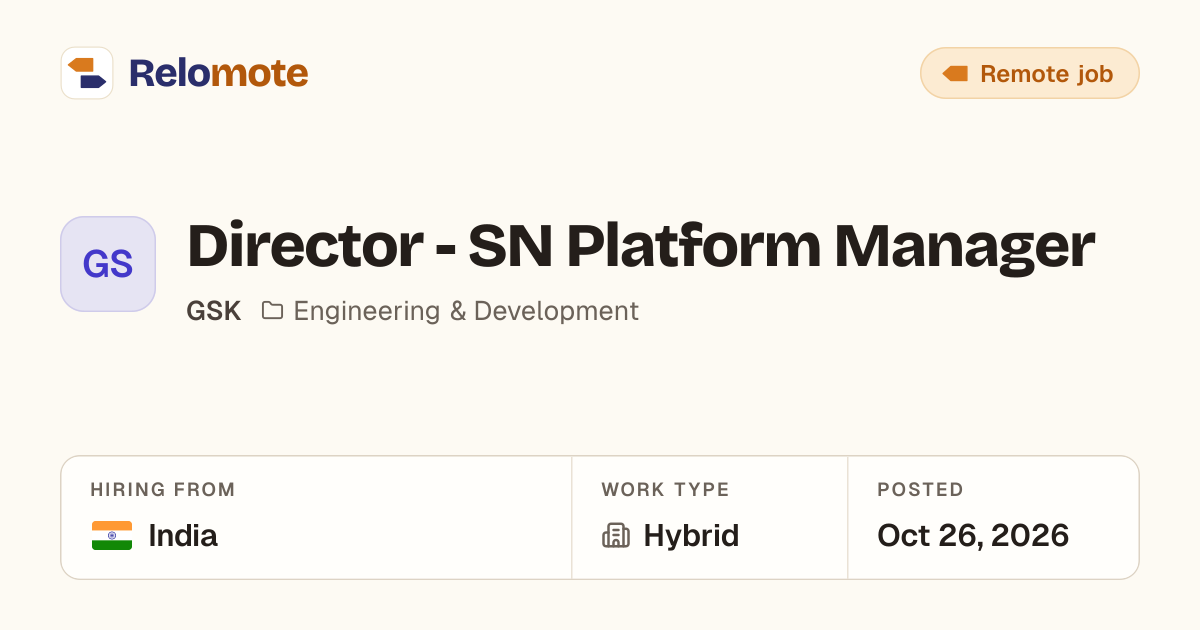Click the POSTED label
Viewport: 1200px width, 630px height.
pos(920,490)
